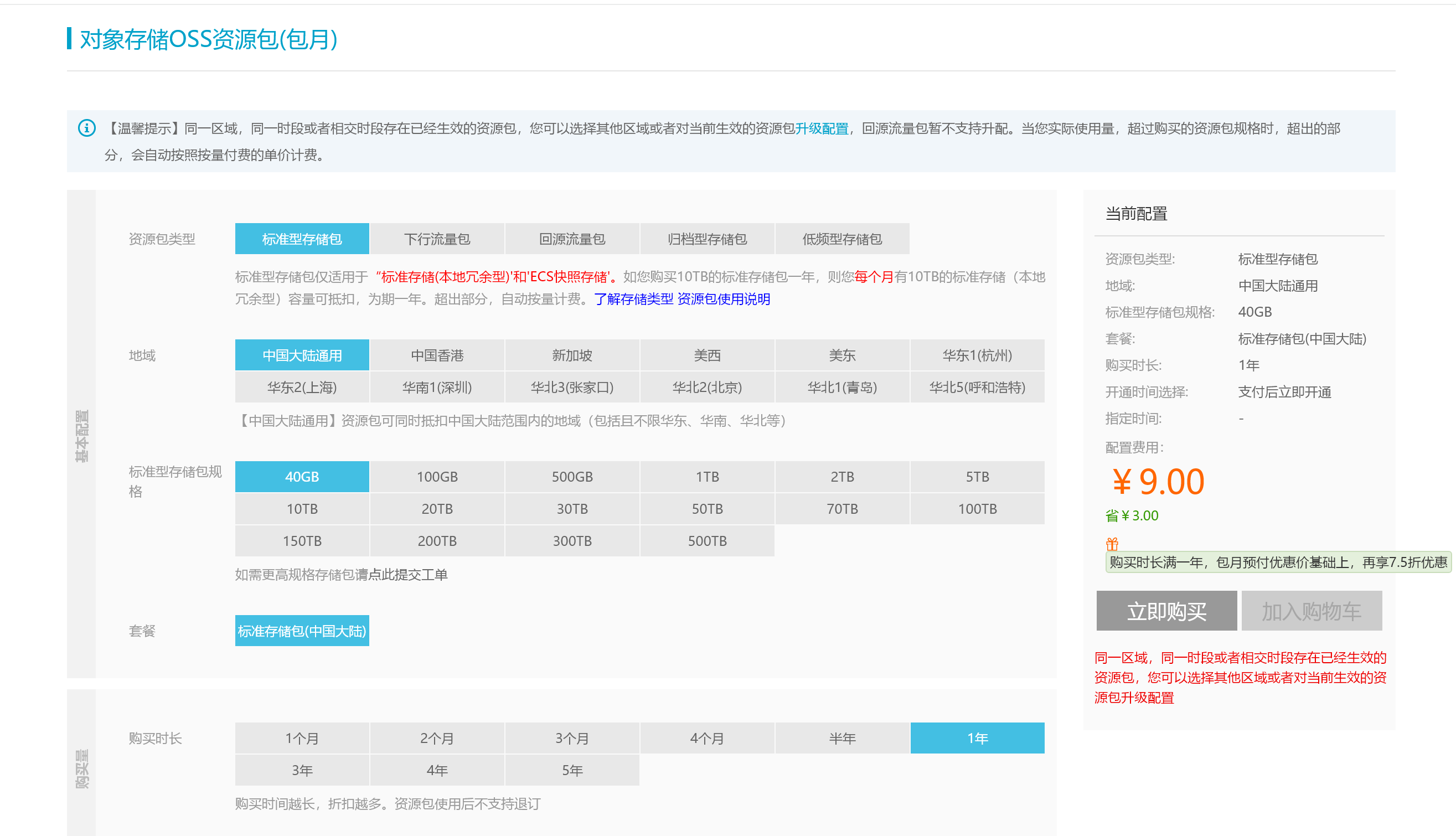Choose the 低频型存储包 package type
The height and width of the screenshot is (836, 1456).
click(841, 239)
